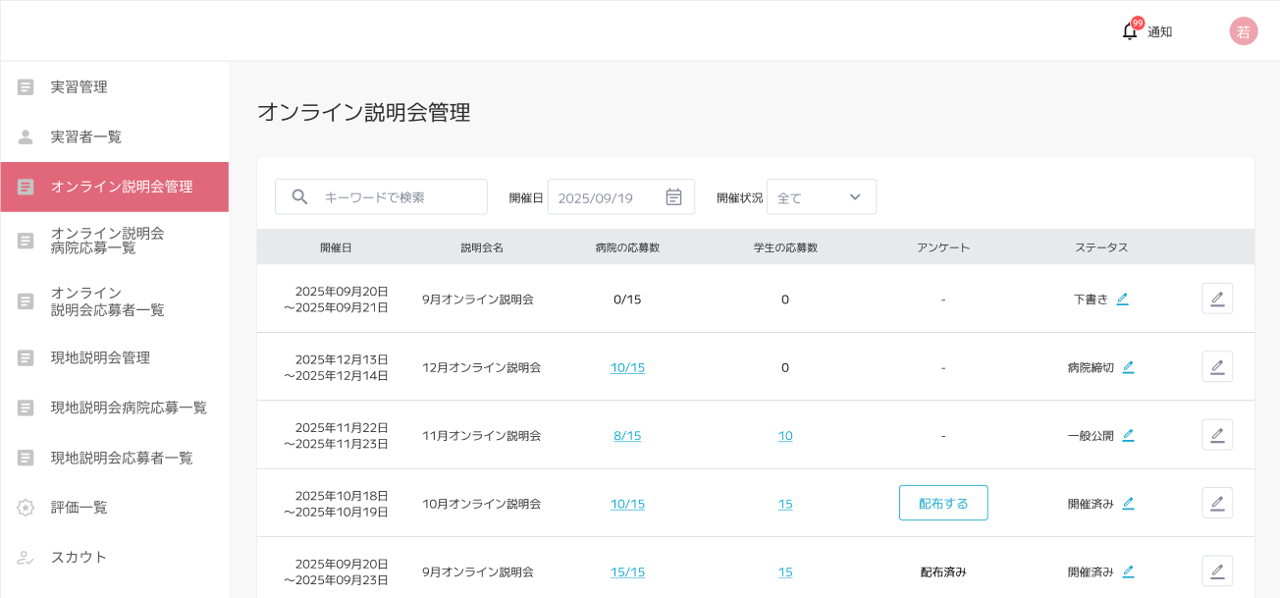Screen dimensions: 1280x598
Task: Click the user avatar 若
Action: click(1243, 31)
